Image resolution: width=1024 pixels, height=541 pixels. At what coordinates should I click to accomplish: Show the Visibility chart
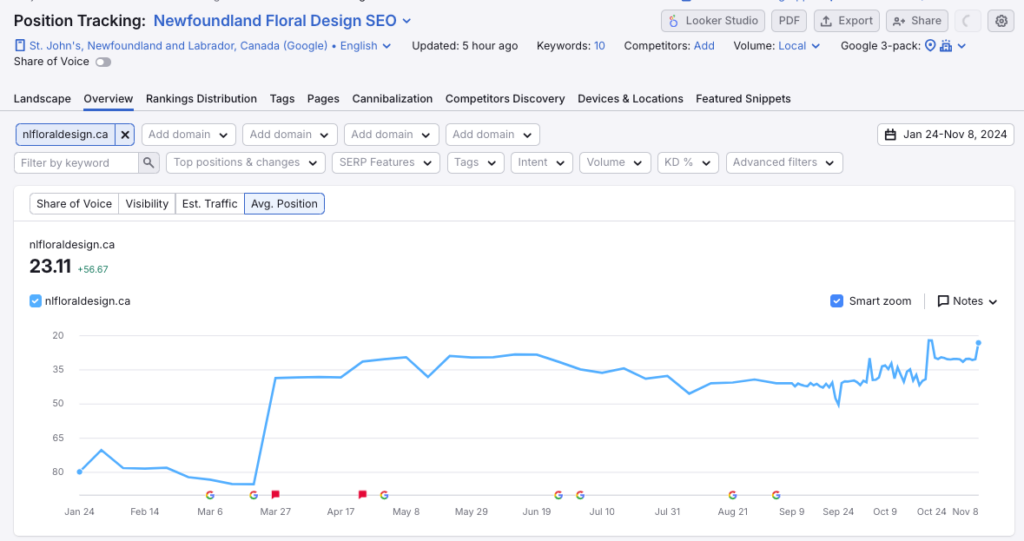(147, 204)
